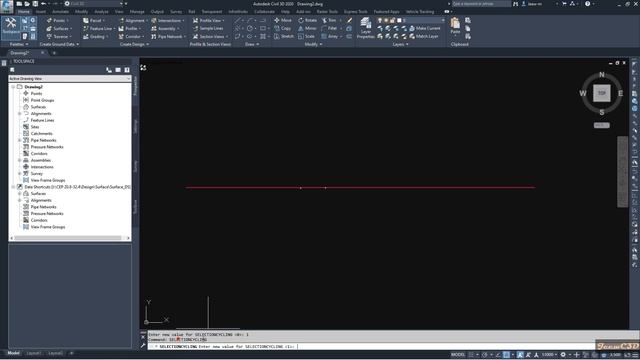
Task: Click the Pipe Network tool in ribbon
Action: 168,37
